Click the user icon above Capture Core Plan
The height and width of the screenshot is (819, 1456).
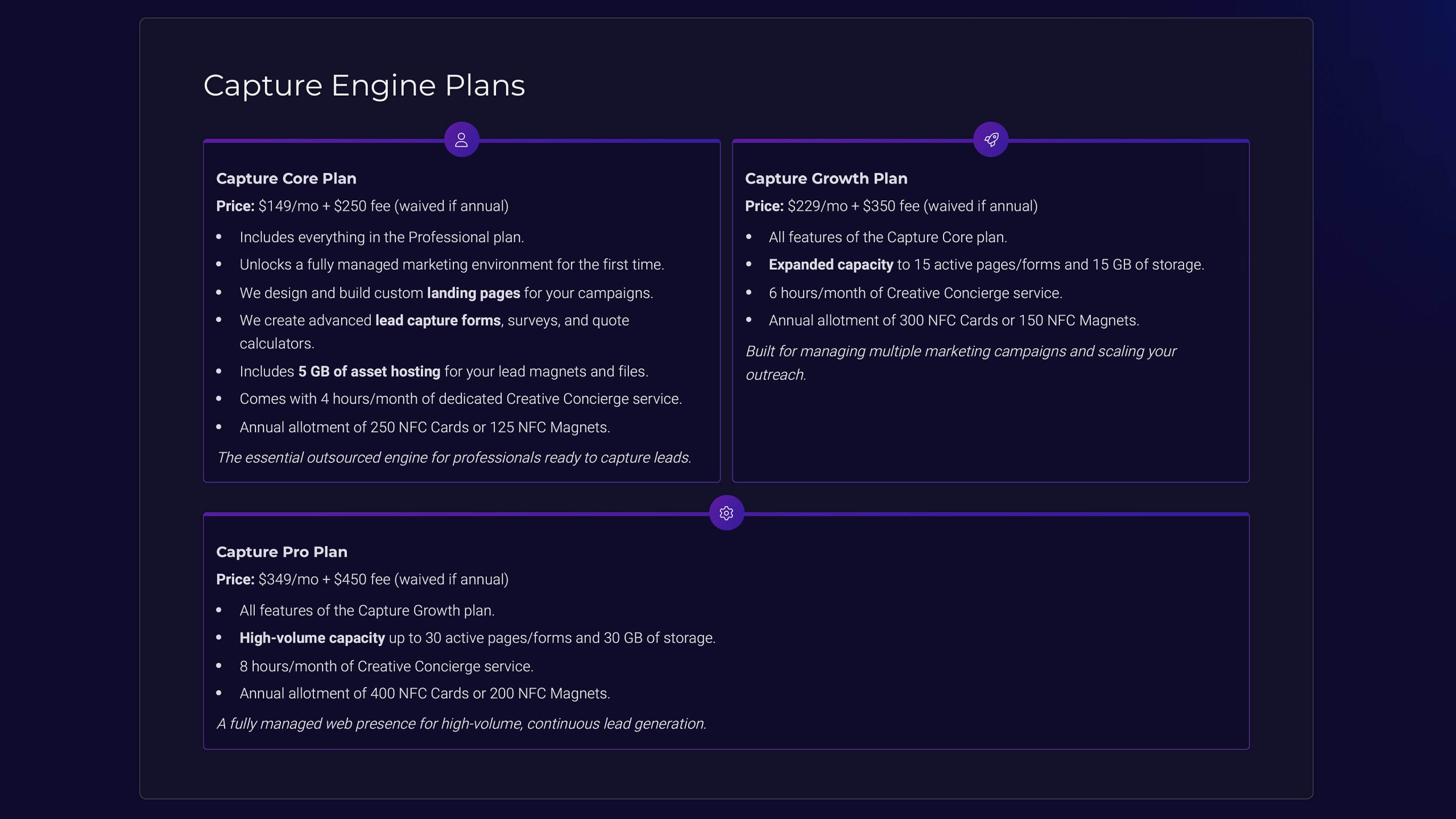461,139
